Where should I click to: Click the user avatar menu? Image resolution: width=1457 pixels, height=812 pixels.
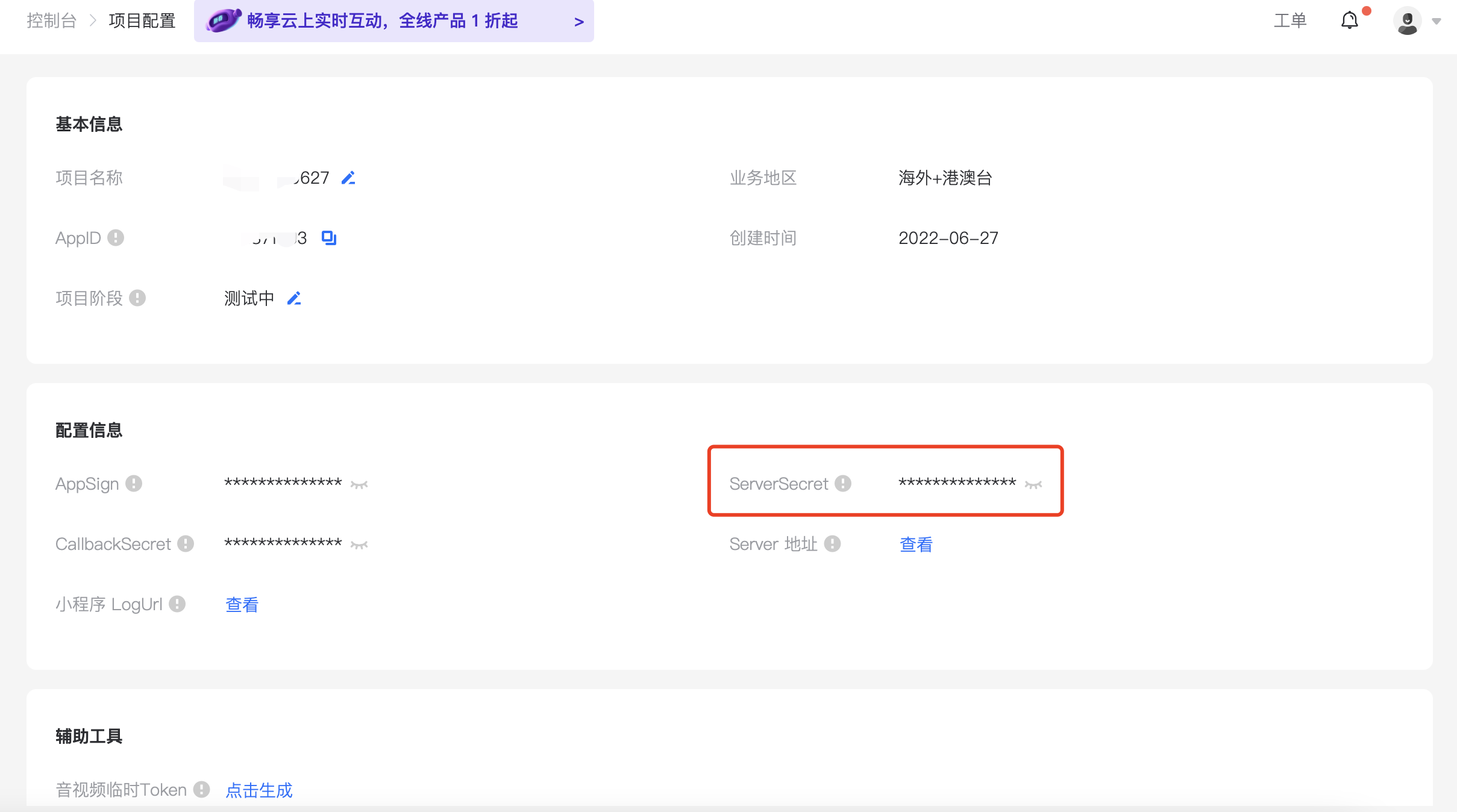point(1408,21)
